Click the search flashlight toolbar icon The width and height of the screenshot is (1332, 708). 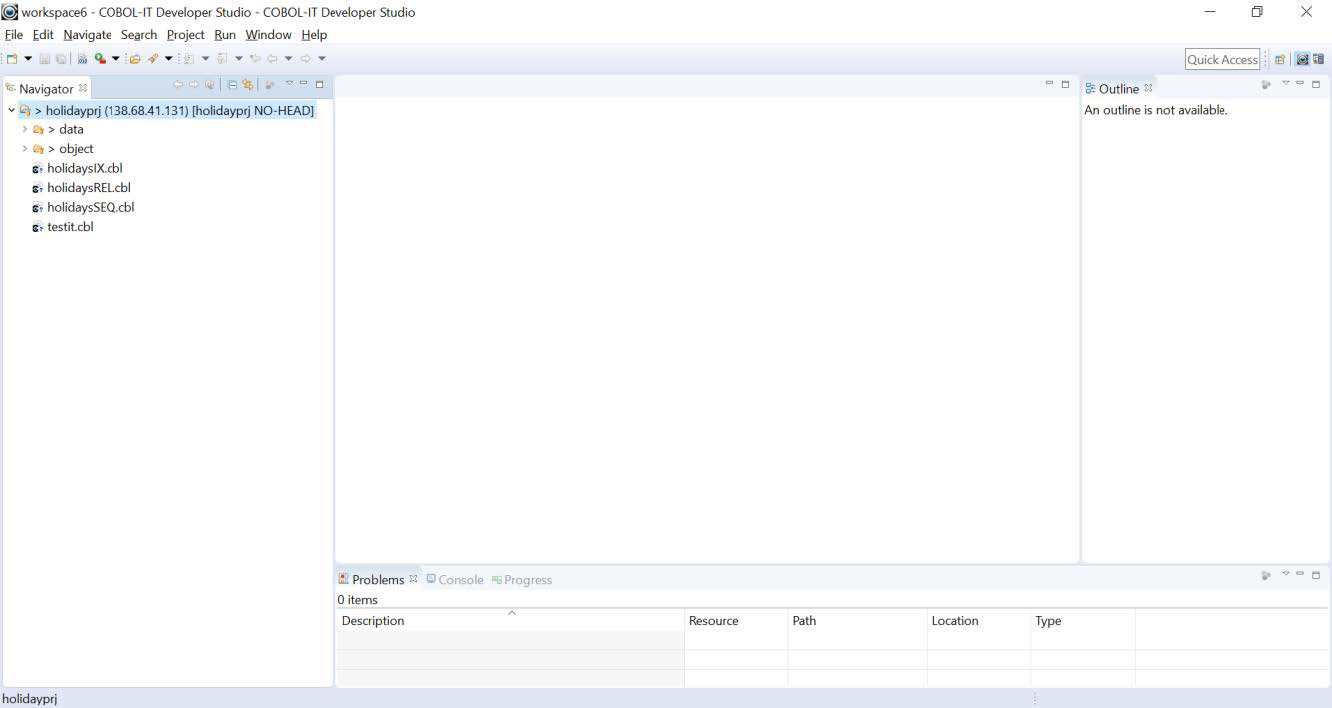153,59
